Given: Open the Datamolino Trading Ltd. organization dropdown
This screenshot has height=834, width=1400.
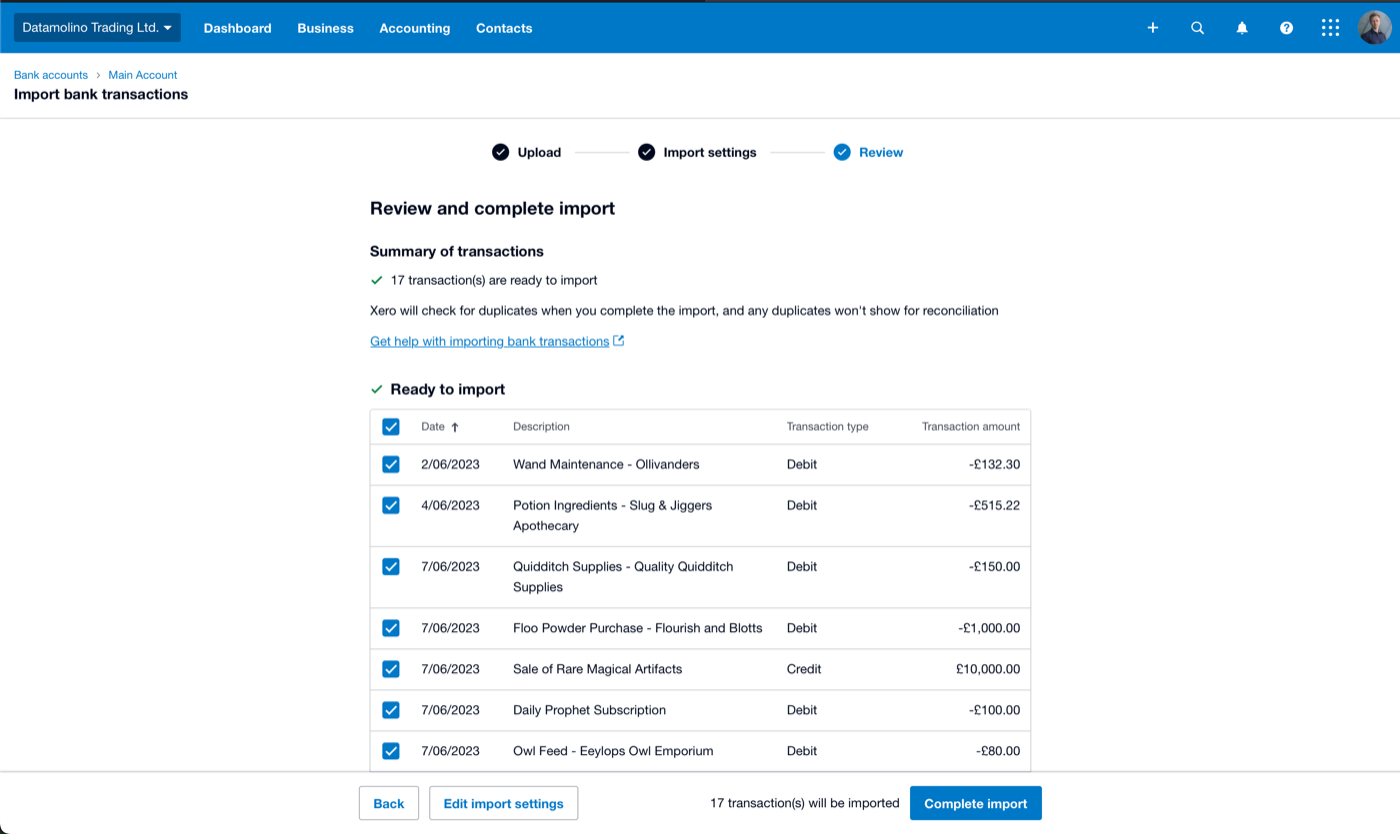Looking at the screenshot, I should click(x=95, y=28).
